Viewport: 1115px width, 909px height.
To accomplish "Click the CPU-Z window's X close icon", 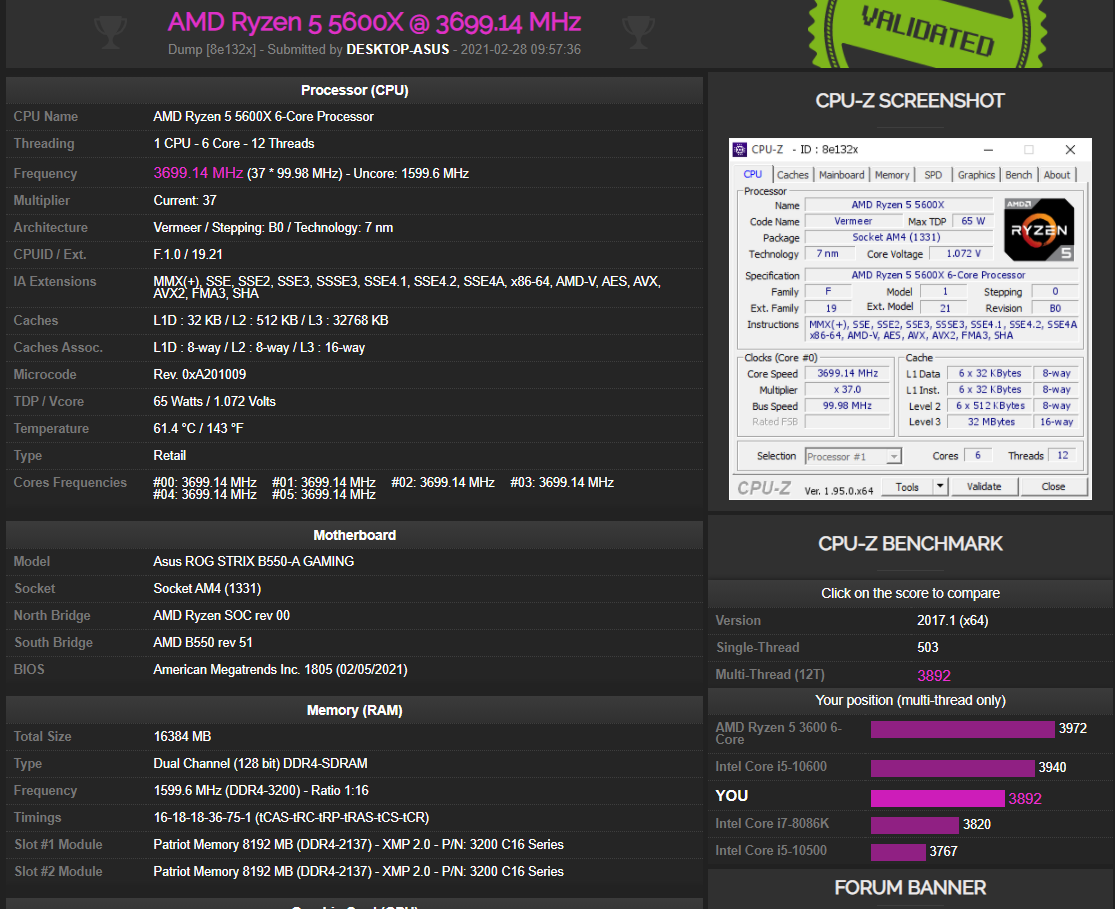I will tap(1070, 150).
